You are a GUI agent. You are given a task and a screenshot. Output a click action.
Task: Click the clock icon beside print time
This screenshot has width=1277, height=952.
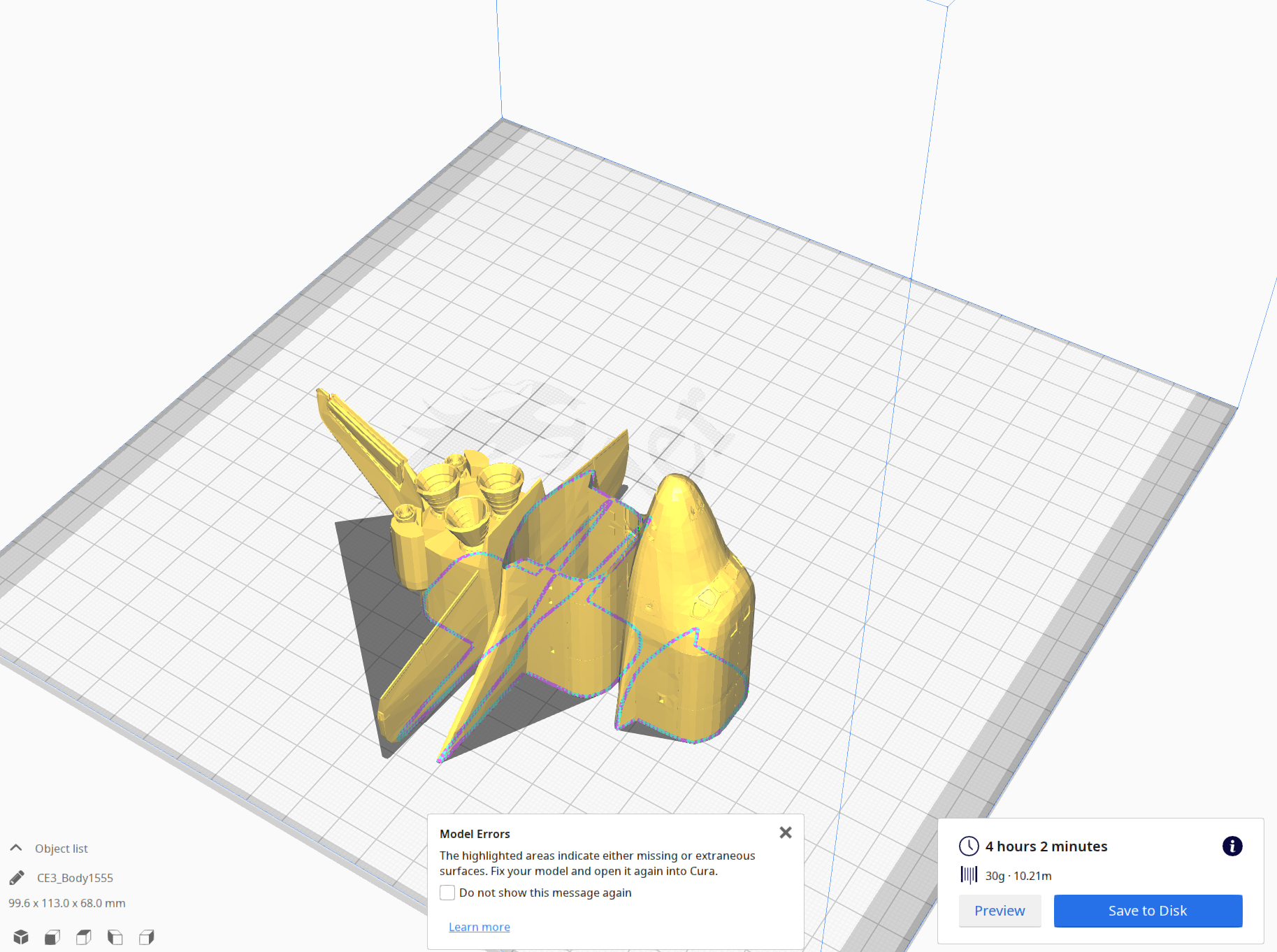point(969,846)
